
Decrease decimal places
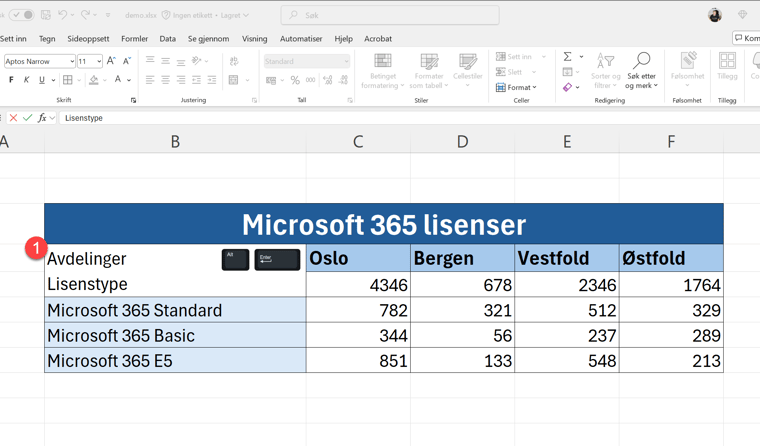344,80
